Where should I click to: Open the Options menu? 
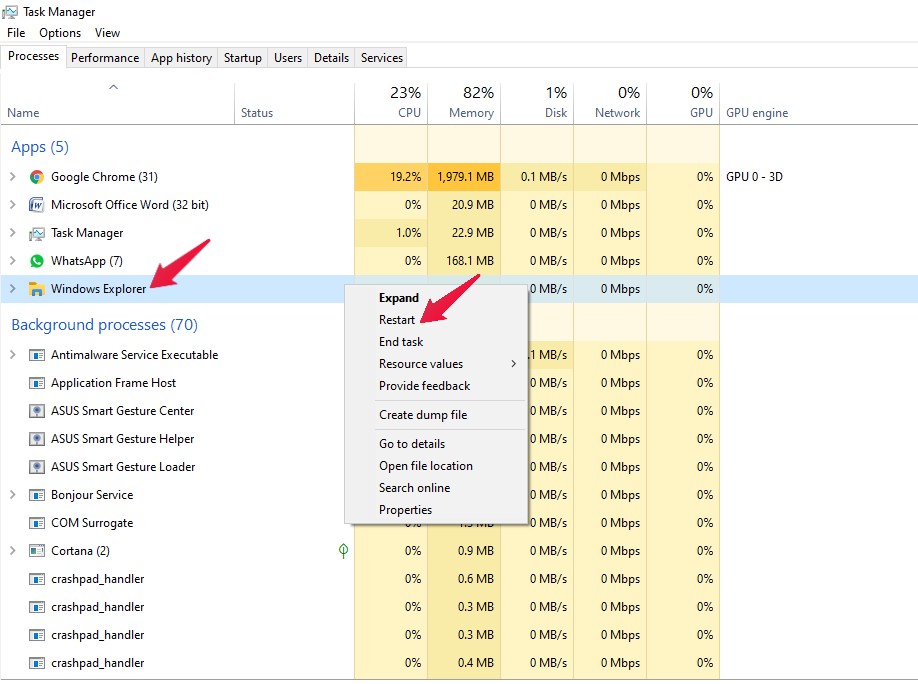[x=60, y=33]
